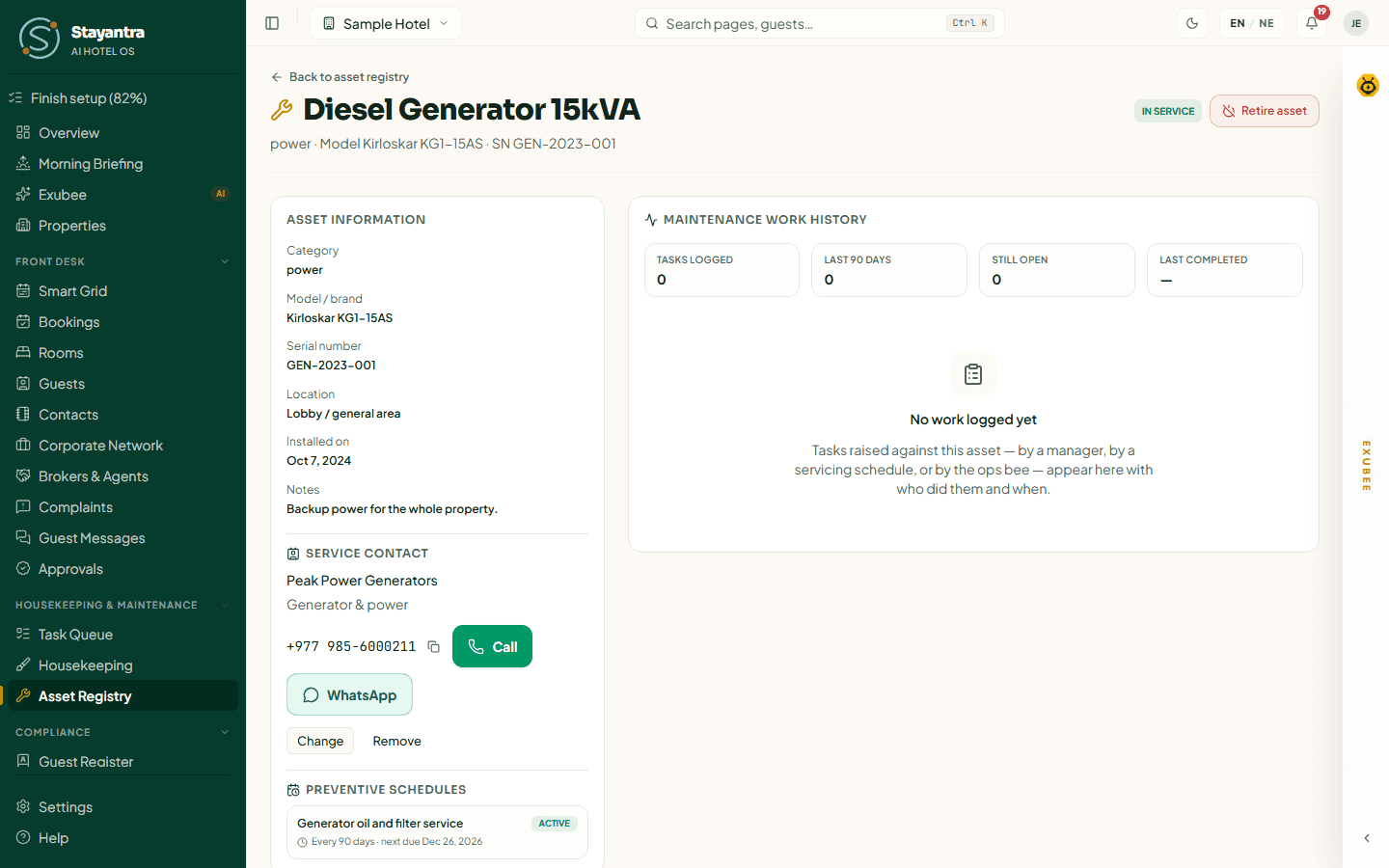This screenshot has height=868, width=1389.
Task: Retire this asset
Action: (x=1265, y=111)
